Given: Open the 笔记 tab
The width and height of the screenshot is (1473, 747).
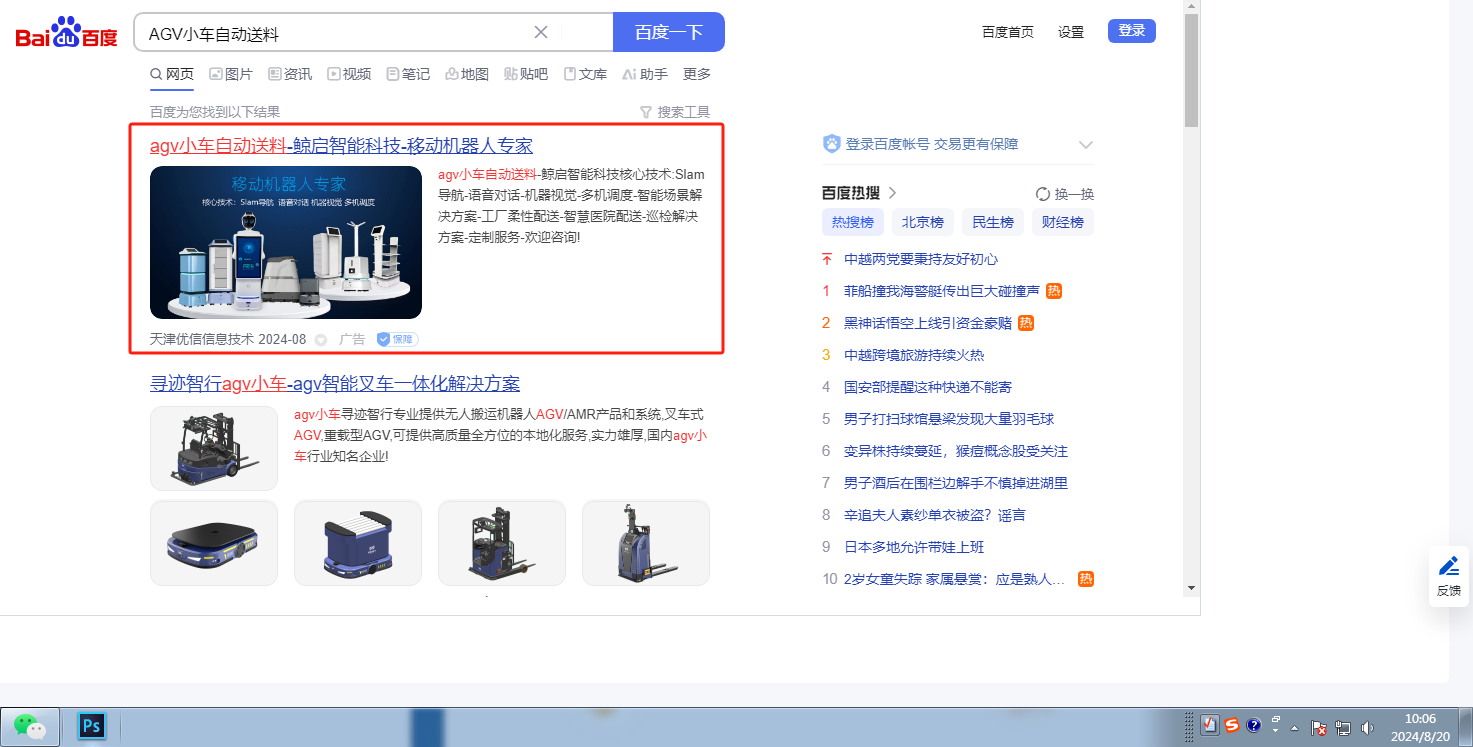Looking at the screenshot, I should pos(408,74).
